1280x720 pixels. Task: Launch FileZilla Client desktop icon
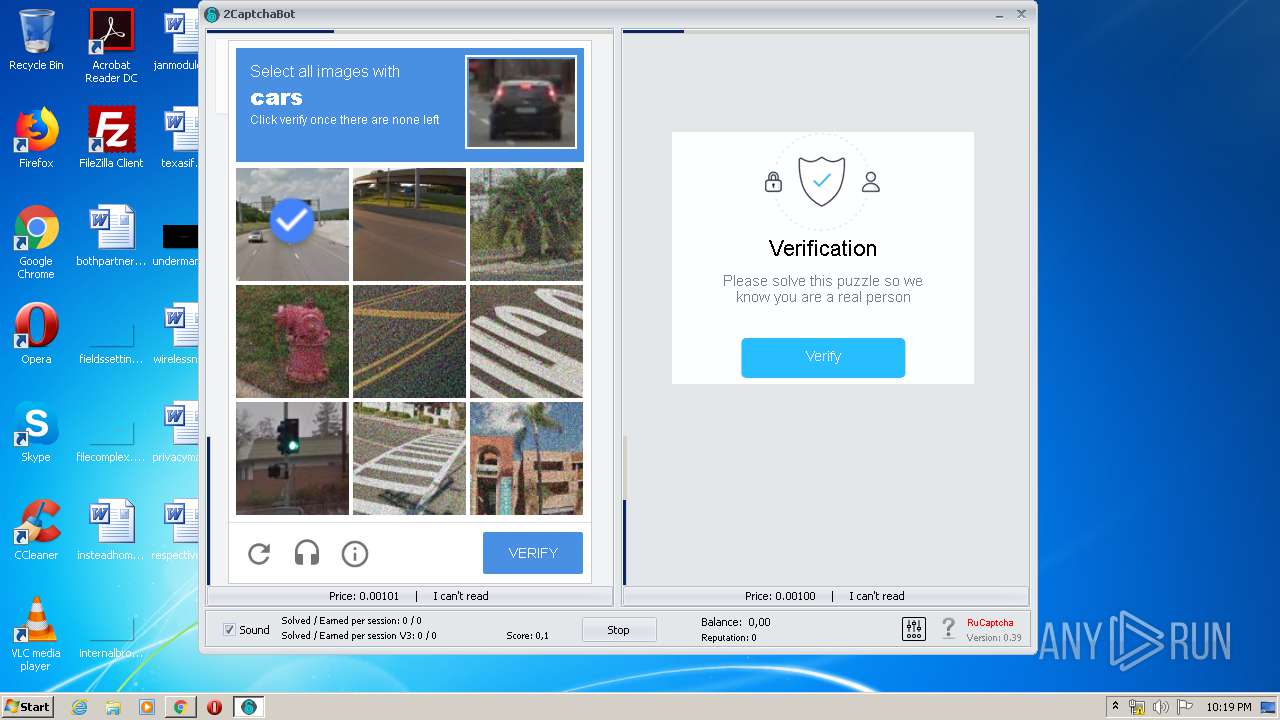111,138
